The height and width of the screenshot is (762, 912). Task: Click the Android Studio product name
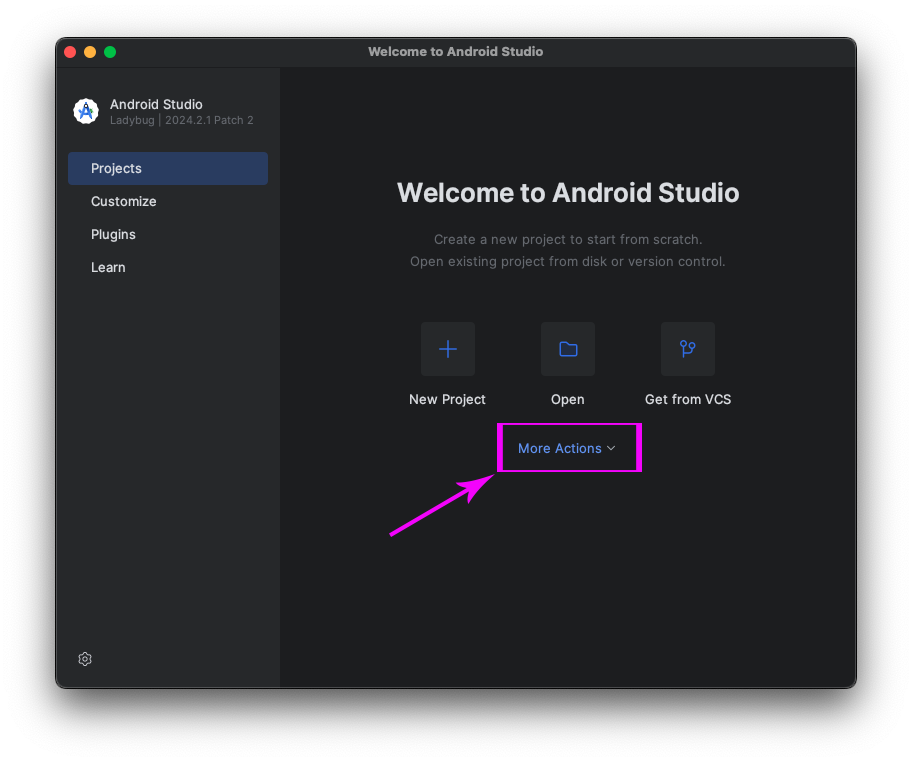tap(156, 105)
